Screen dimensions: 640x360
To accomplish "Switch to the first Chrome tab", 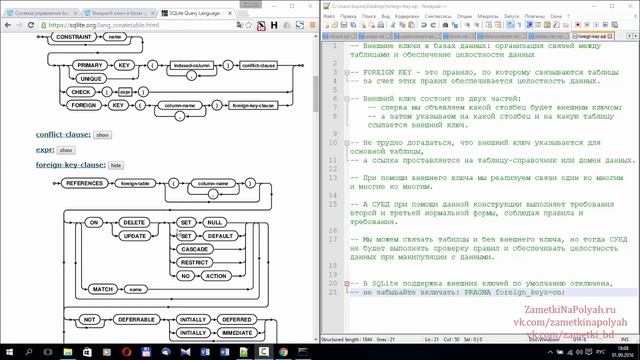I will point(41,13).
